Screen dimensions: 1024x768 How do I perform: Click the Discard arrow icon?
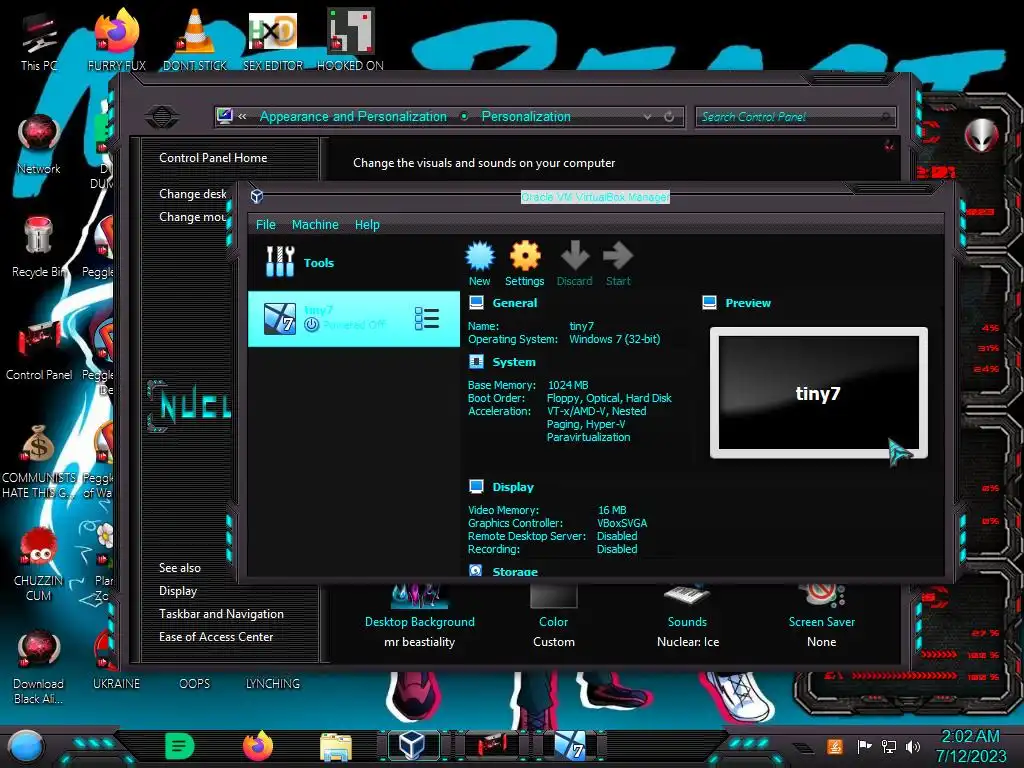[575, 263]
